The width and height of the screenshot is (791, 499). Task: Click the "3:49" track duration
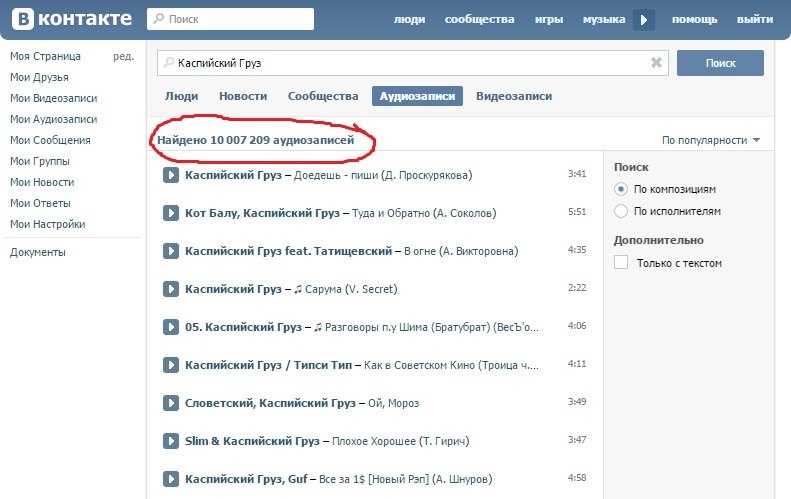(577, 402)
